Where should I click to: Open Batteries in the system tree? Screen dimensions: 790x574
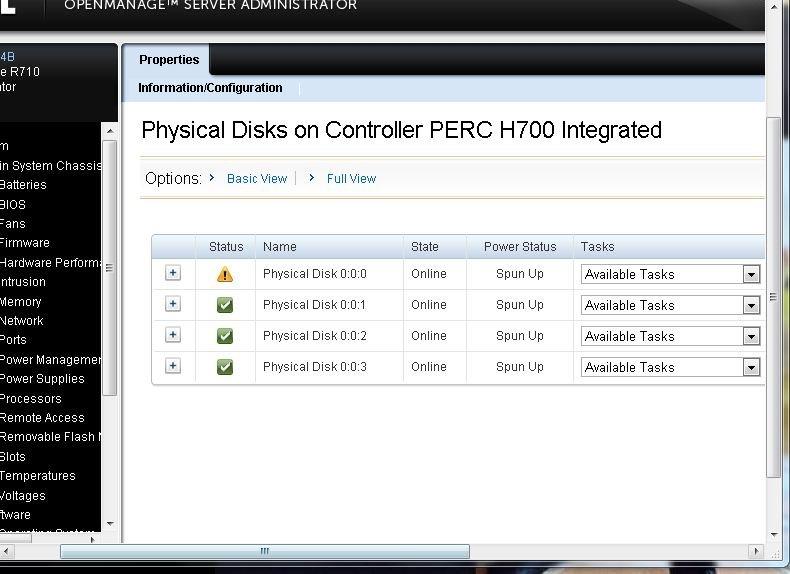pos(23,185)
